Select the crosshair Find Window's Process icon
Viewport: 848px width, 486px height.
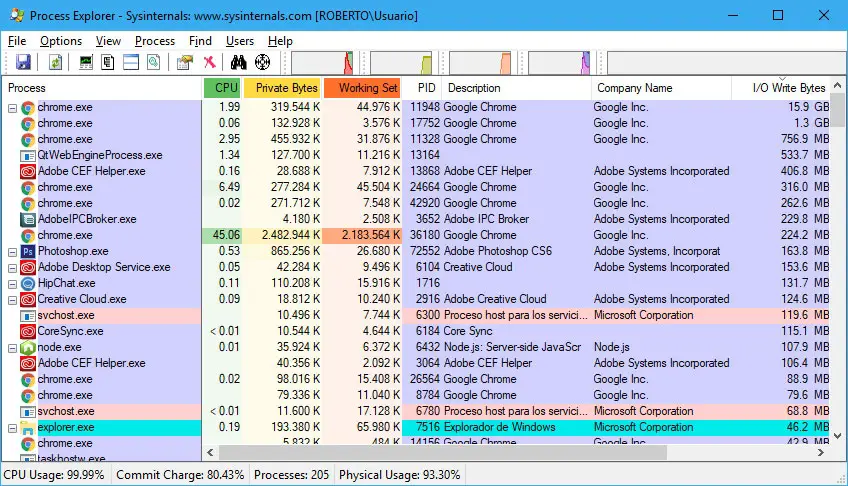[x=262, y=62]
